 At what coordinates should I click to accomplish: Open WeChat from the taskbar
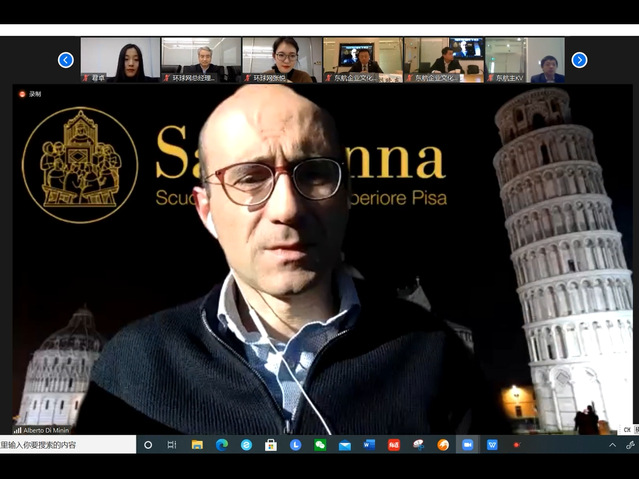pyautogui.click(x=320, y=445)
